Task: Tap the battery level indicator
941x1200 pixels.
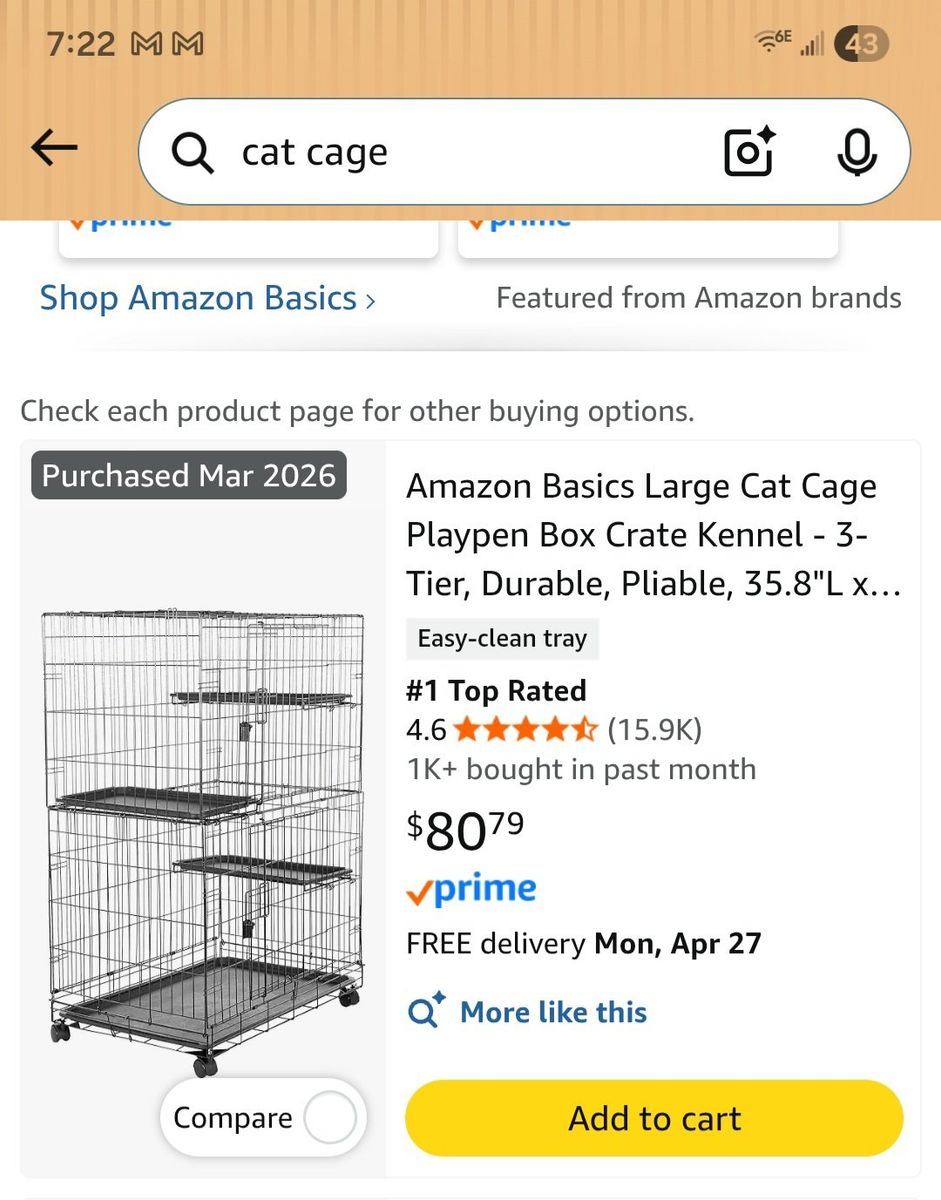Action: 862,44
